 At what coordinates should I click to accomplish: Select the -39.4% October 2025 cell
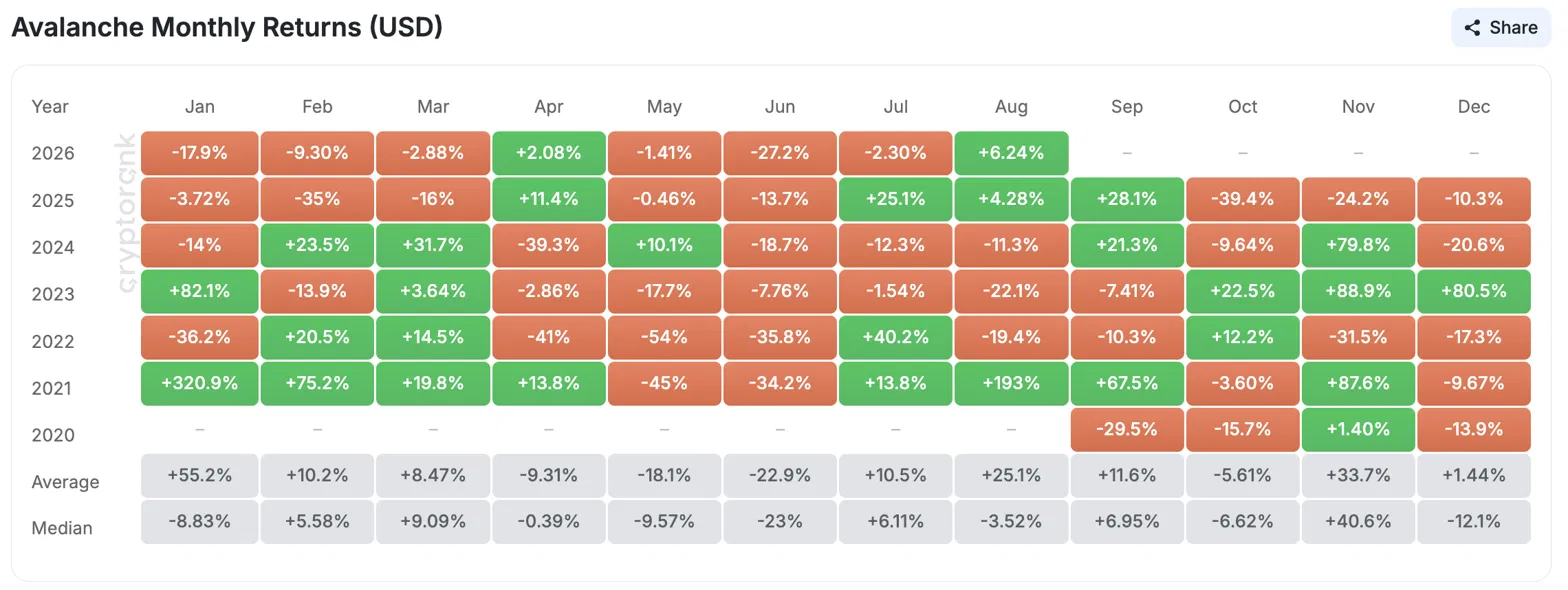1243,199
